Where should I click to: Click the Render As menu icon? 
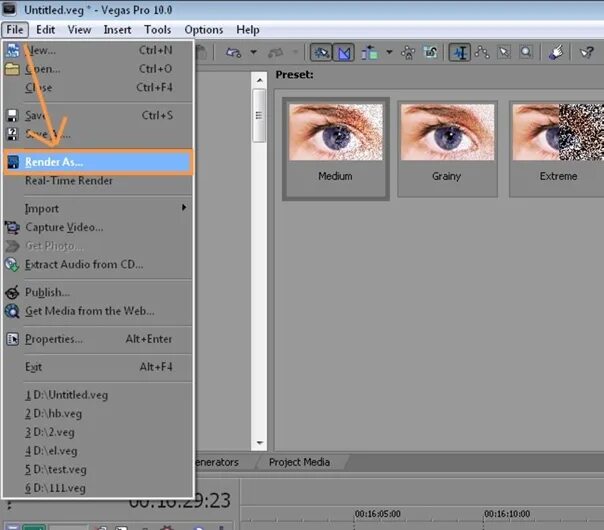pos(13,162)
